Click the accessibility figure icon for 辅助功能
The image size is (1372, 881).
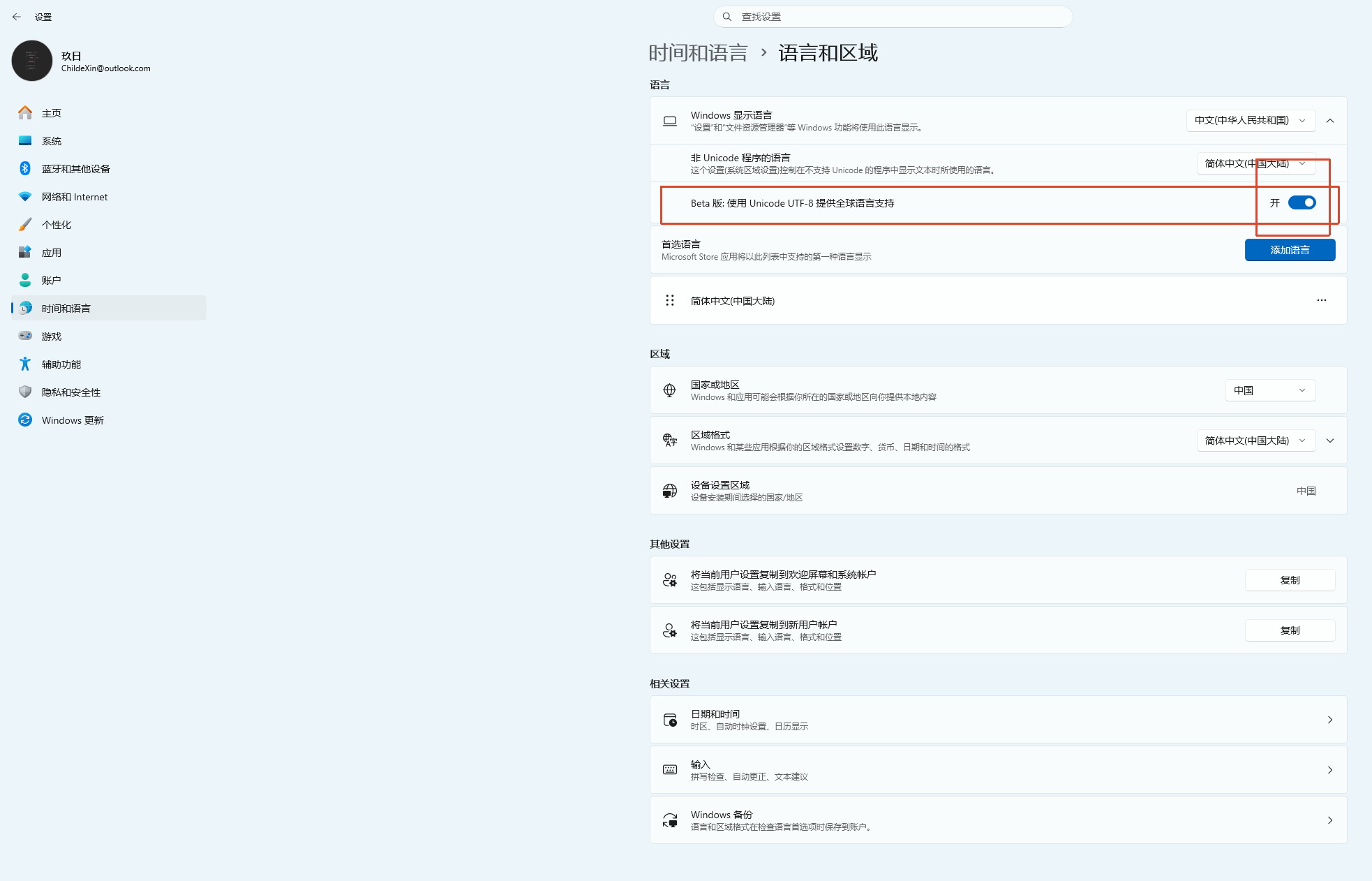pos(25,364)
